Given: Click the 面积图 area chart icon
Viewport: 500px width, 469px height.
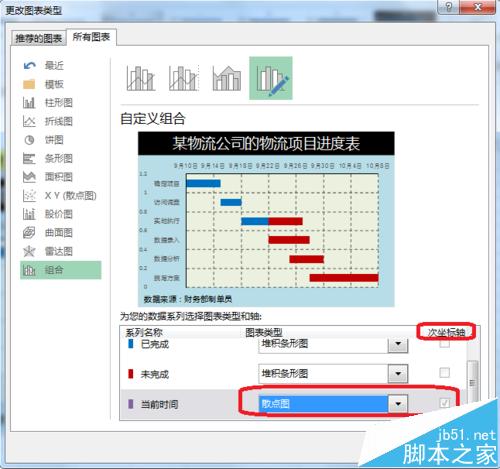Looking at the screenshot, I should click(29, 177).
